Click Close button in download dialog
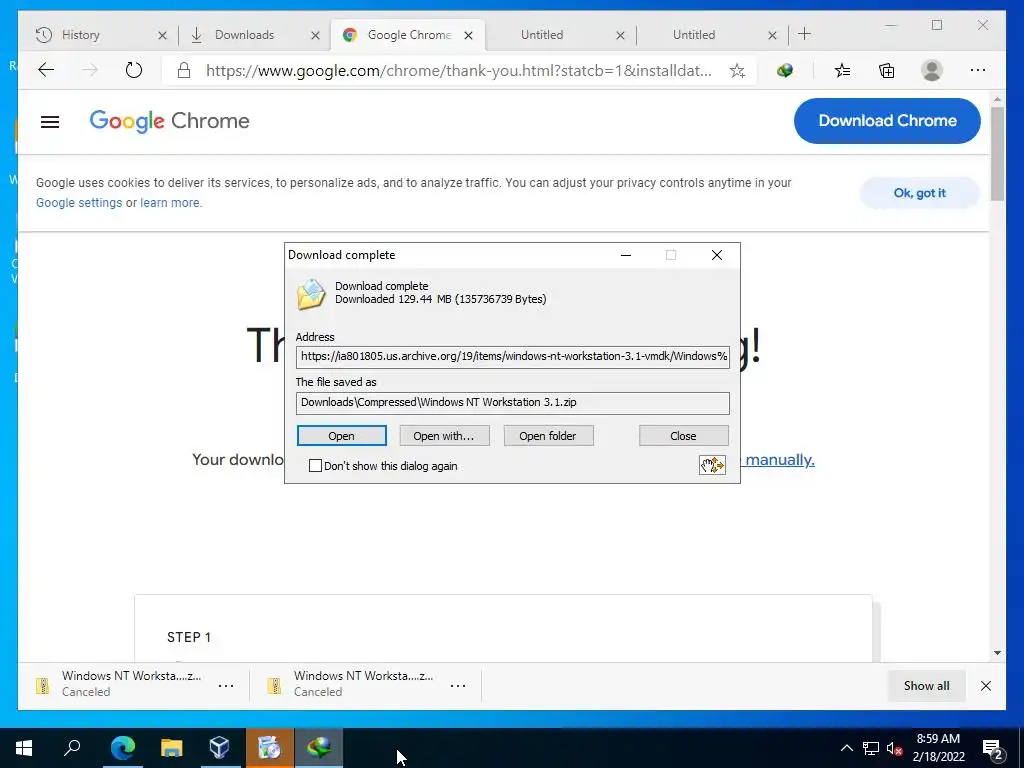Screen dimensions: 1024x768 [x=683, y=436]
